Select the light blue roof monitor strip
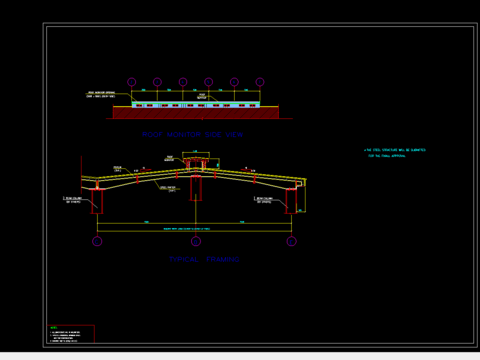 pos(196,105)
